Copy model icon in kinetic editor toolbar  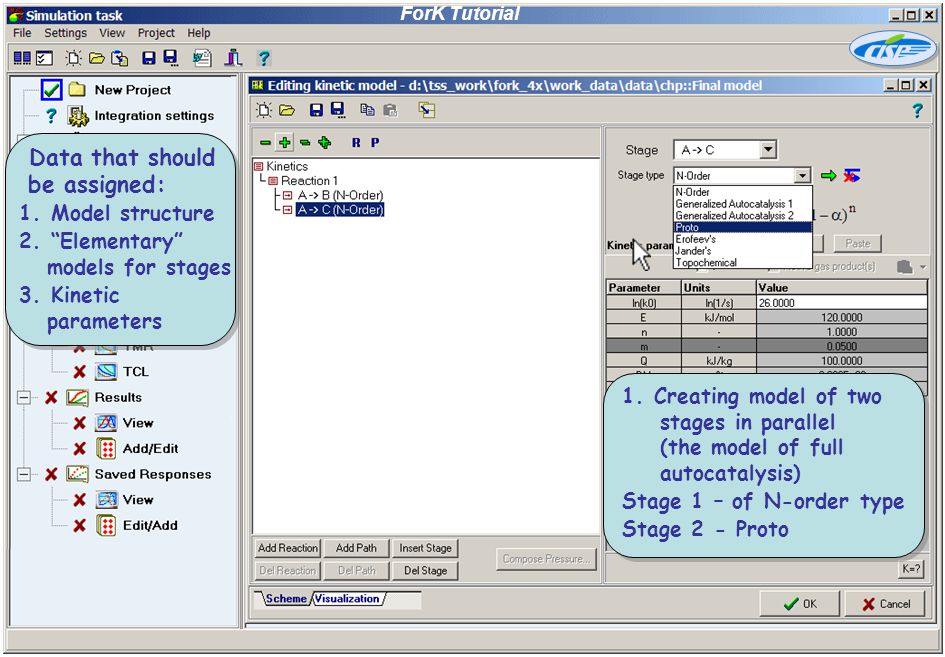pos(367,110)
